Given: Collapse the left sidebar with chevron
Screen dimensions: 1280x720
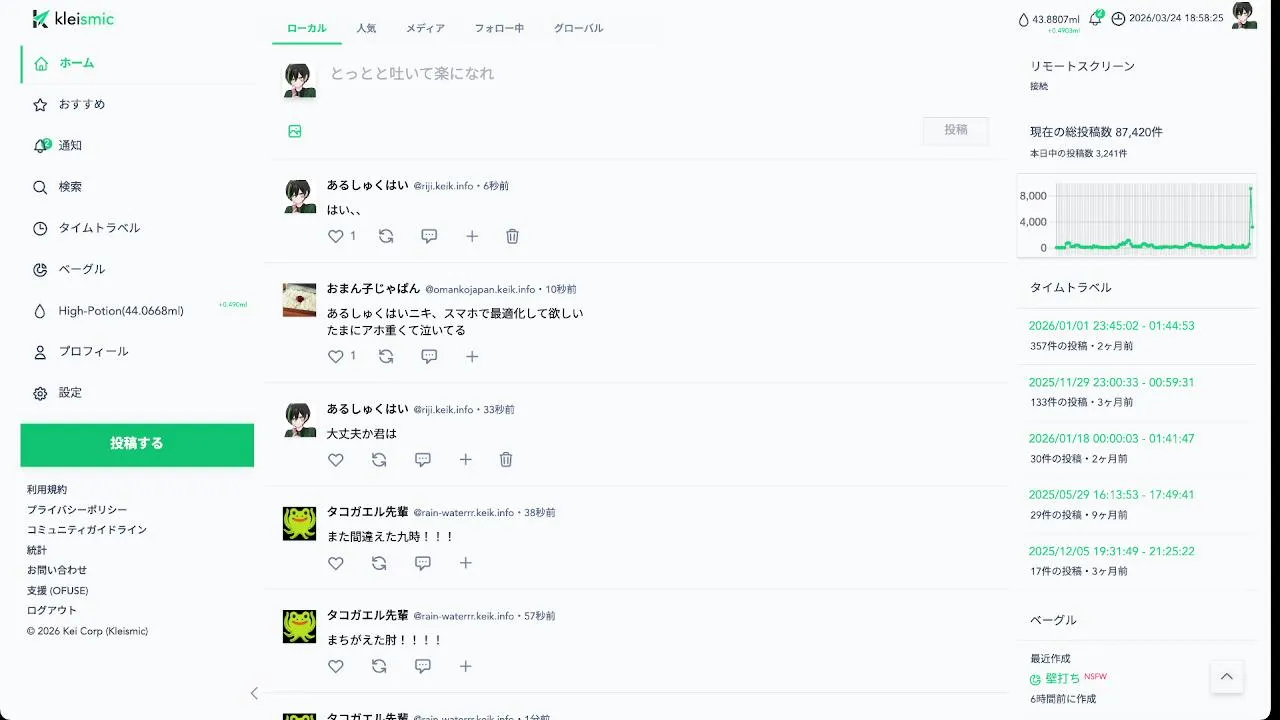Looking at the screenshot, I should (x=254, y=693).
